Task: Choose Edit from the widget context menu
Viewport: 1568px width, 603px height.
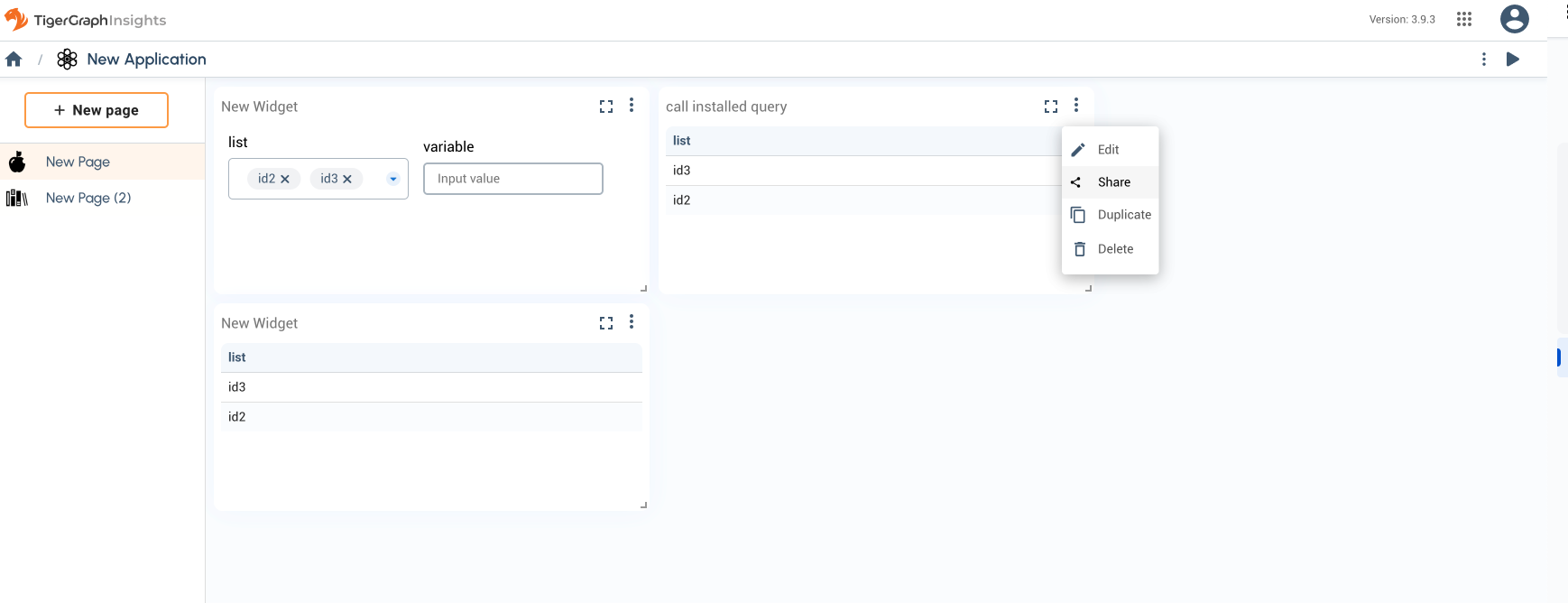Action: tap(1108, 150)
